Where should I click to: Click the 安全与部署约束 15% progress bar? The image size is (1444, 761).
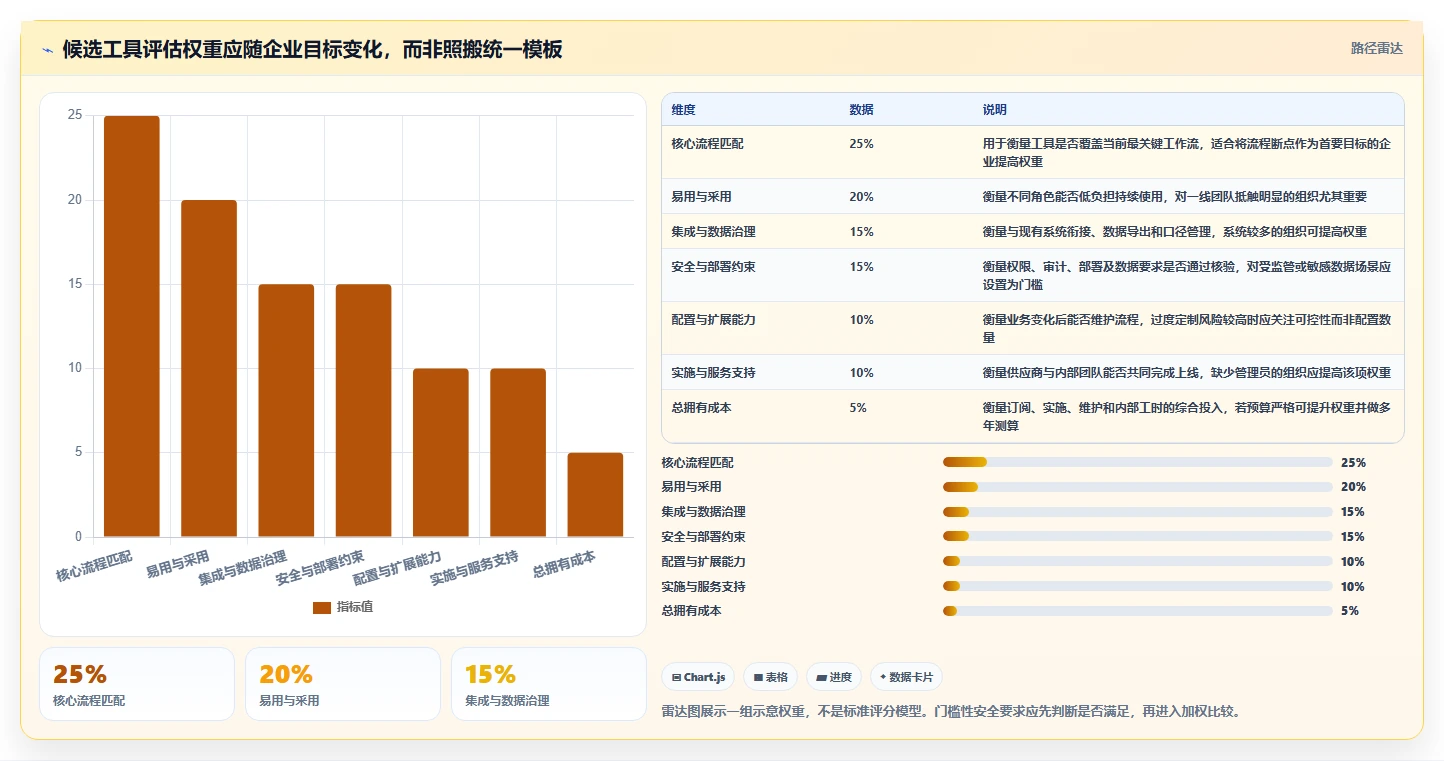tap(1138, 537)
